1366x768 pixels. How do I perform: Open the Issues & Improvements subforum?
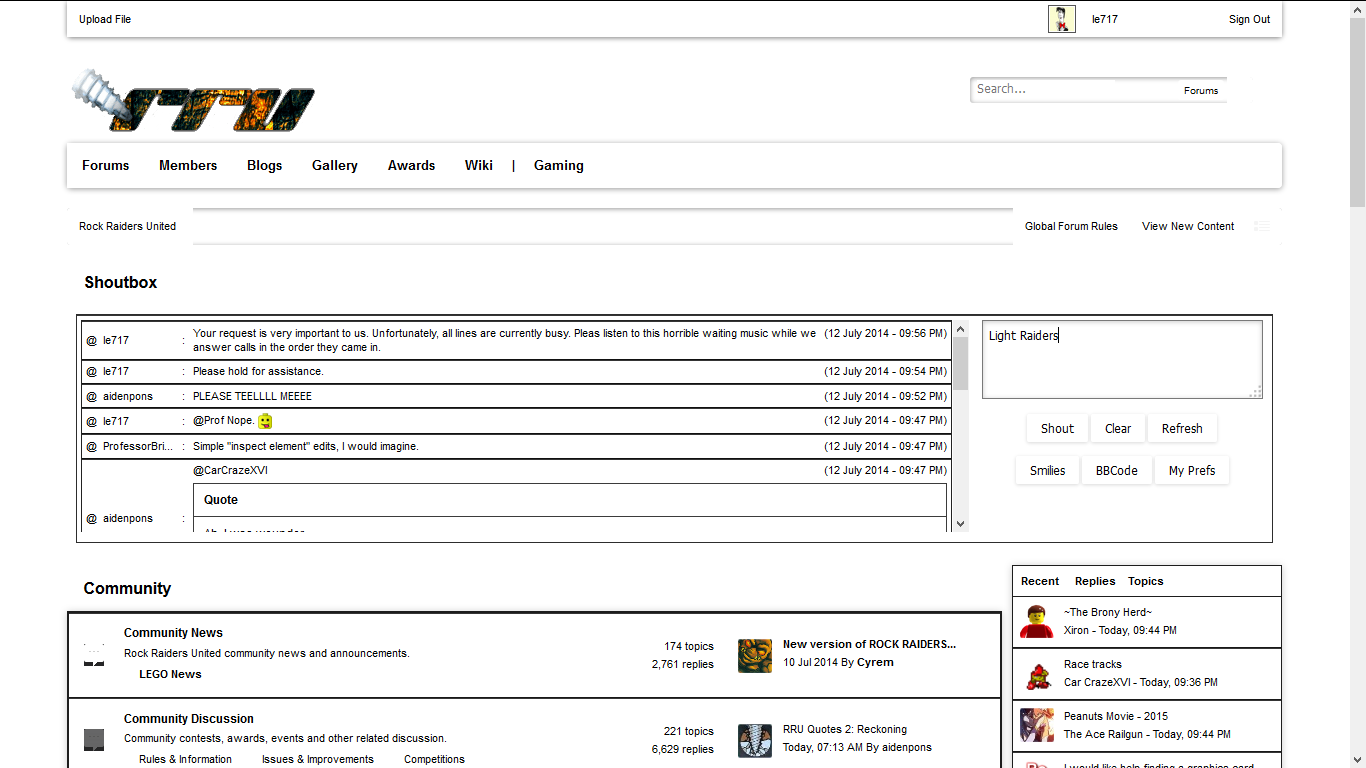[318, 759]
